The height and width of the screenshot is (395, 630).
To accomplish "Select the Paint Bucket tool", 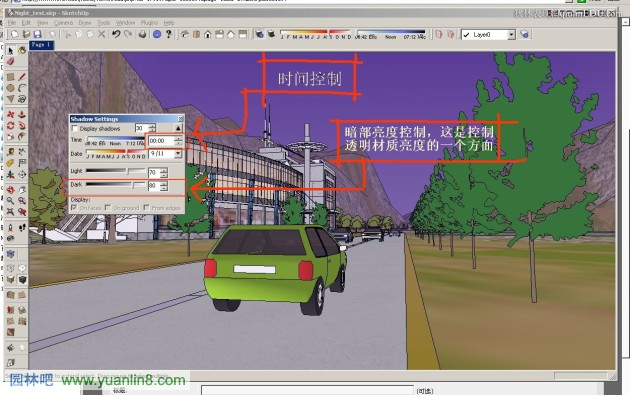I will 22,50.
